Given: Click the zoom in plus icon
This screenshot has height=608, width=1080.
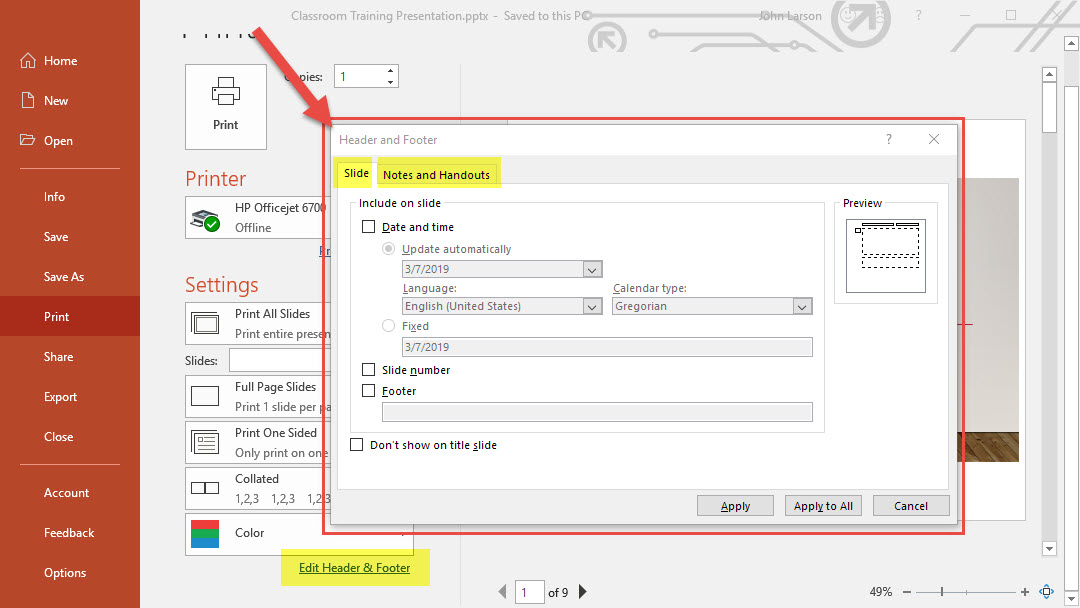Looking at the screenshot, I should [1025, 592].
